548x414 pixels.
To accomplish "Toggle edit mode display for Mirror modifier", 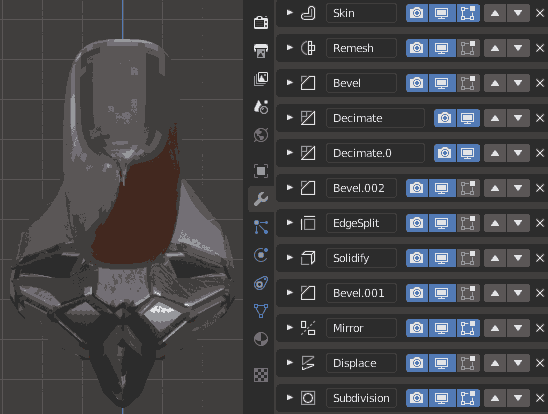I will [468, 328].
